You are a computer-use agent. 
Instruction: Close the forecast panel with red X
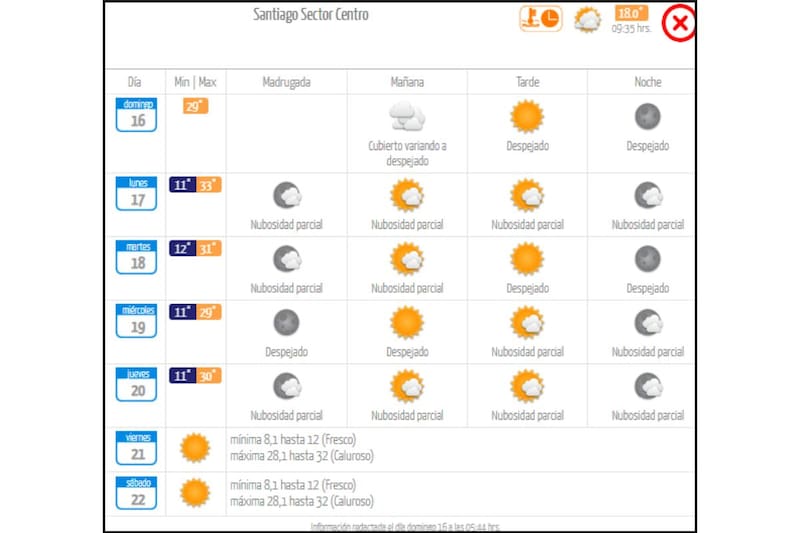tap(679, 24)
